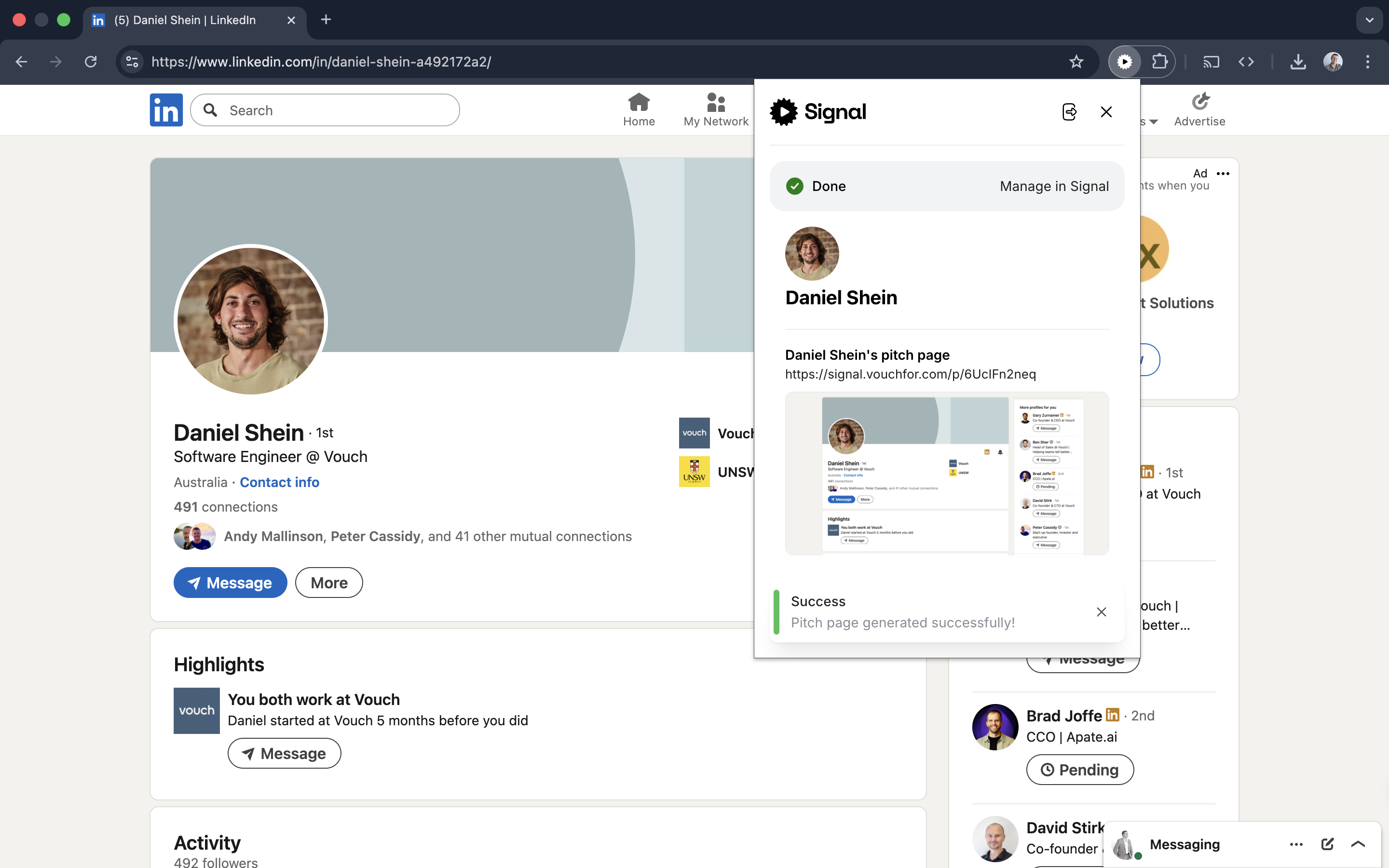Expand the Messaging panel chevron
Image resolution: width=1389 pixels, height=868 pixels.
point(1358,844)
